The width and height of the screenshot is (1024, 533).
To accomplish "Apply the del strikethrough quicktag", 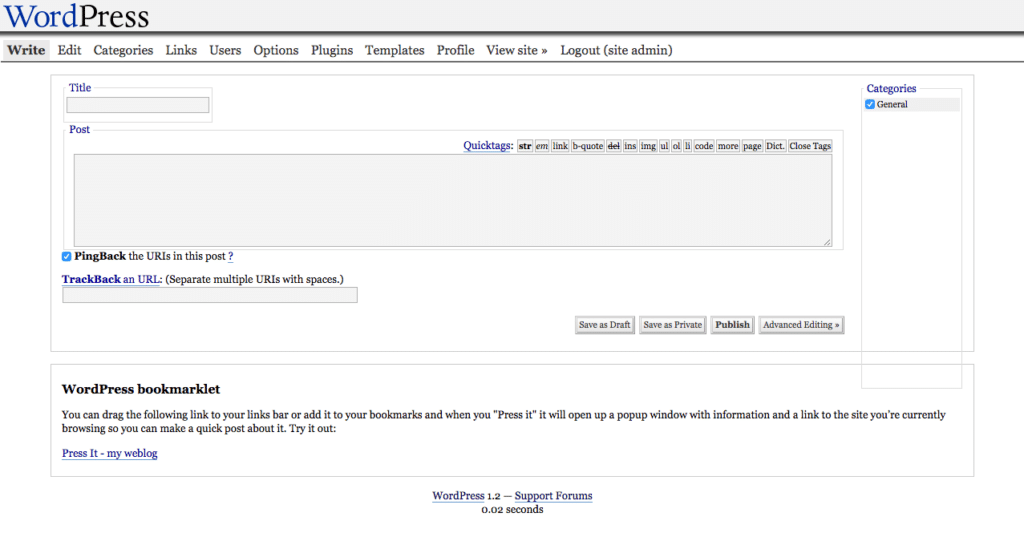I will tap(613, 146).
